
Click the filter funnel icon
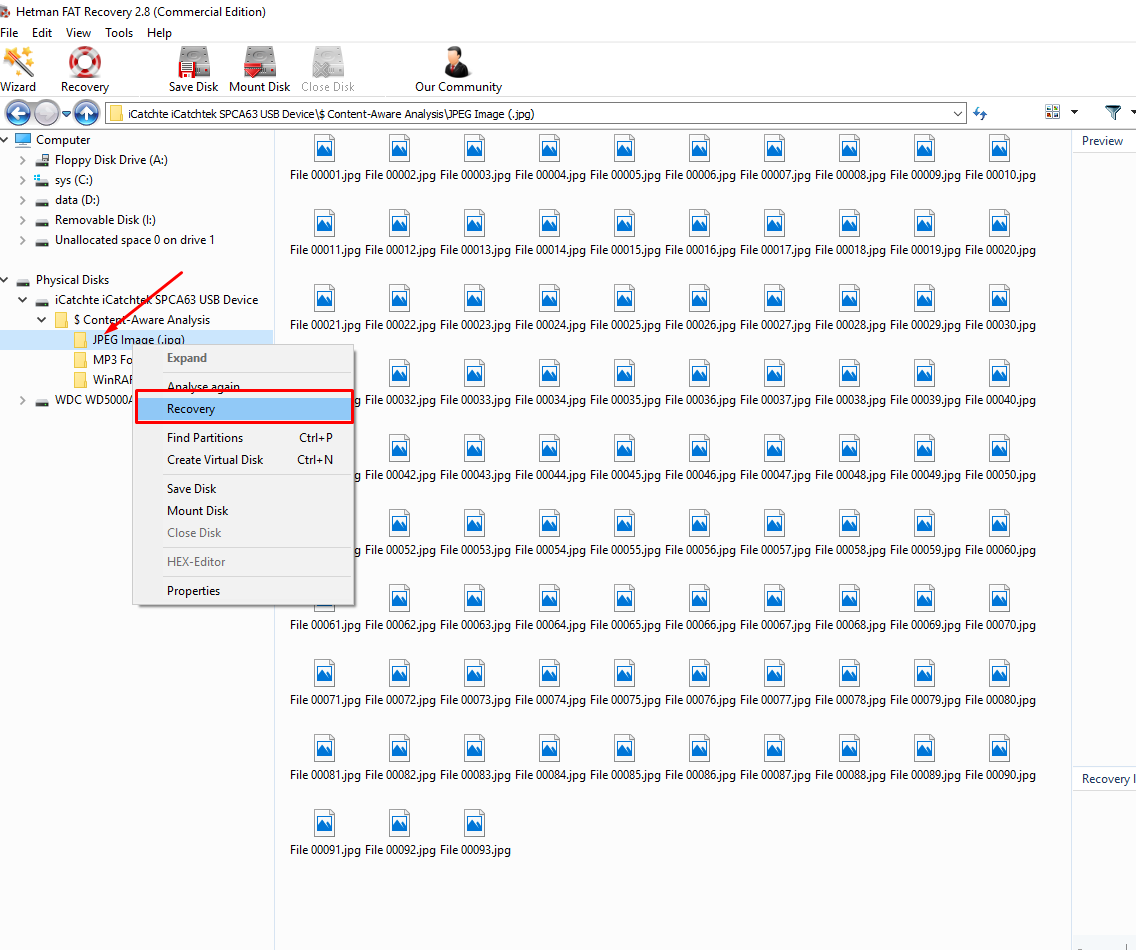point(1112,113)
